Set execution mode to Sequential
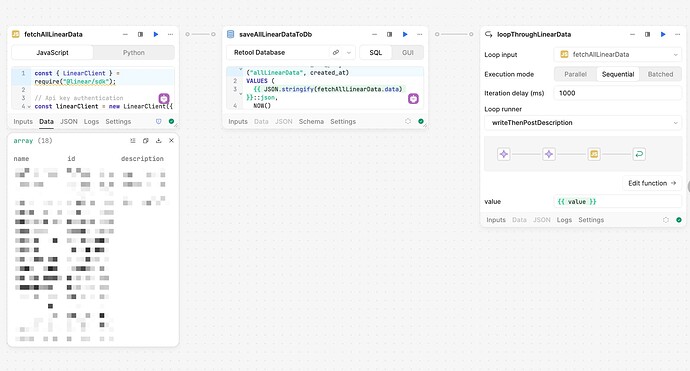The image size is (690, 371). pos(618,74)
